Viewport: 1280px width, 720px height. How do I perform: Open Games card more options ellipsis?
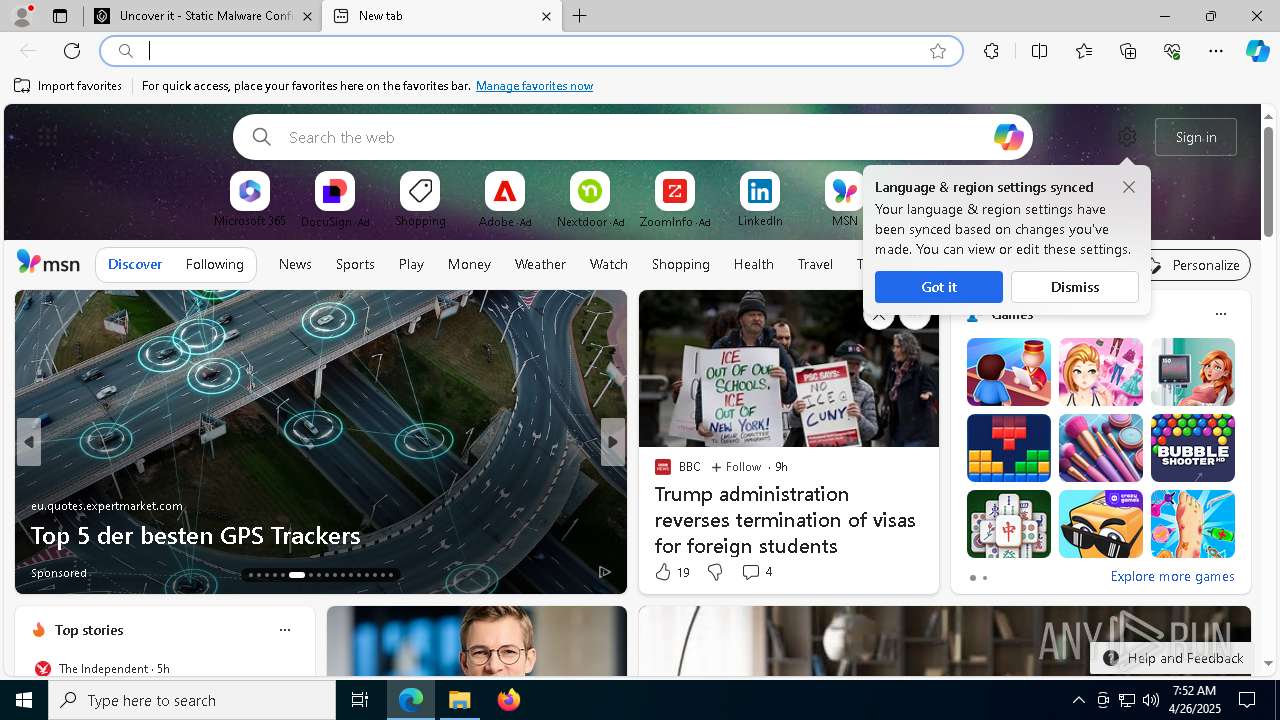pyautogui.click(x=1220, y=314)
